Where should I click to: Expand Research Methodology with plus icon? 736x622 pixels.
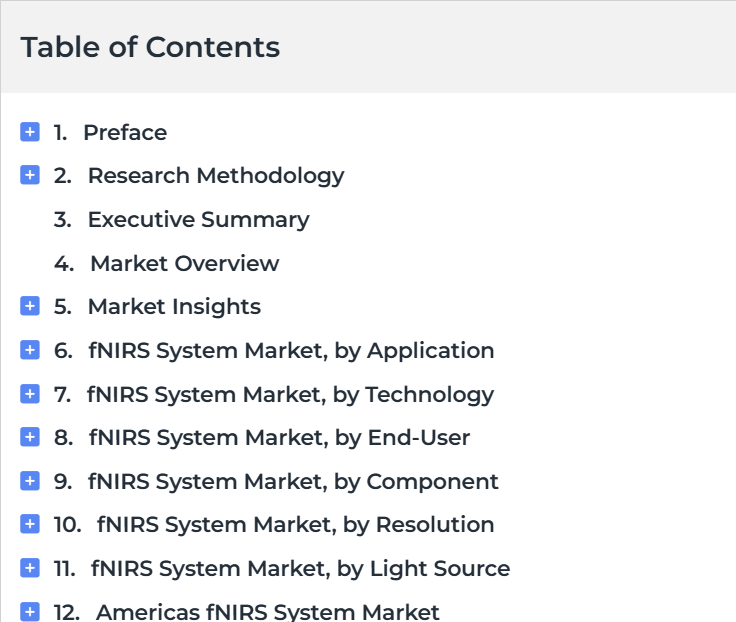tap(30, 175)
